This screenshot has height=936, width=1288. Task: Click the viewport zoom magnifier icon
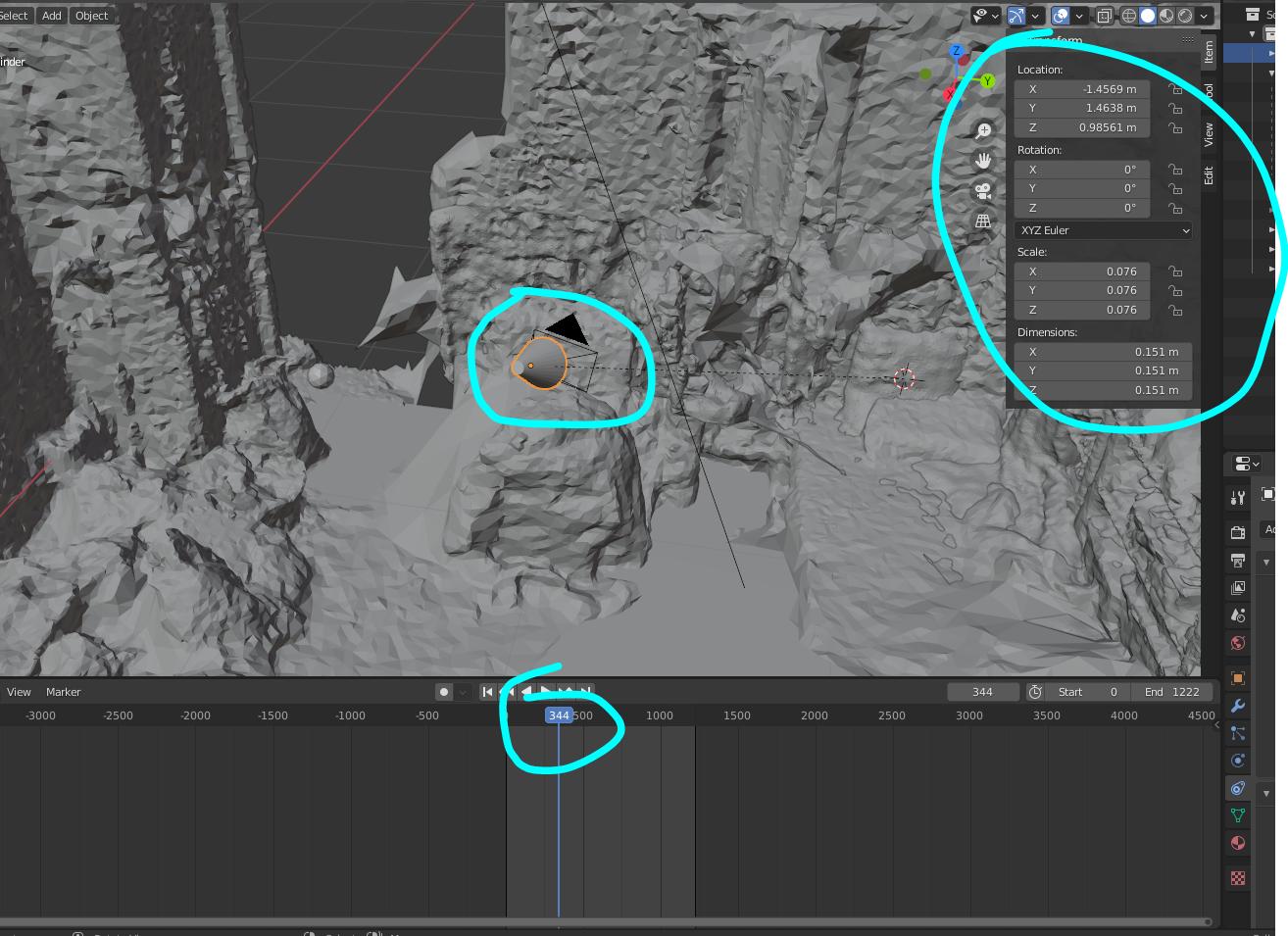(x=983, y=130)
